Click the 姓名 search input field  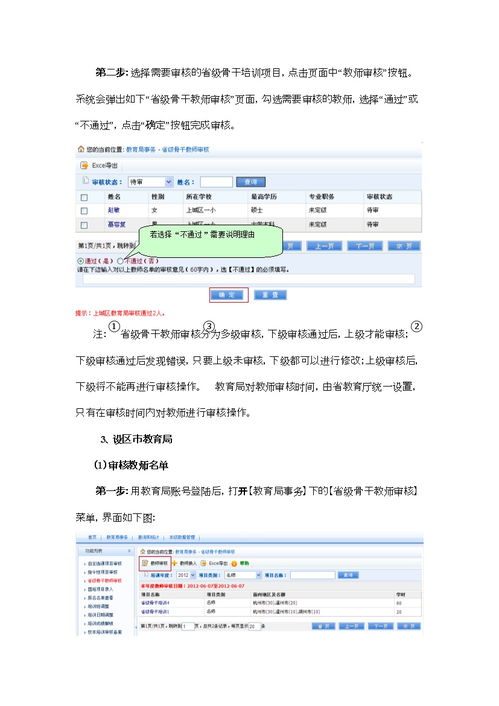coord(216,182)
